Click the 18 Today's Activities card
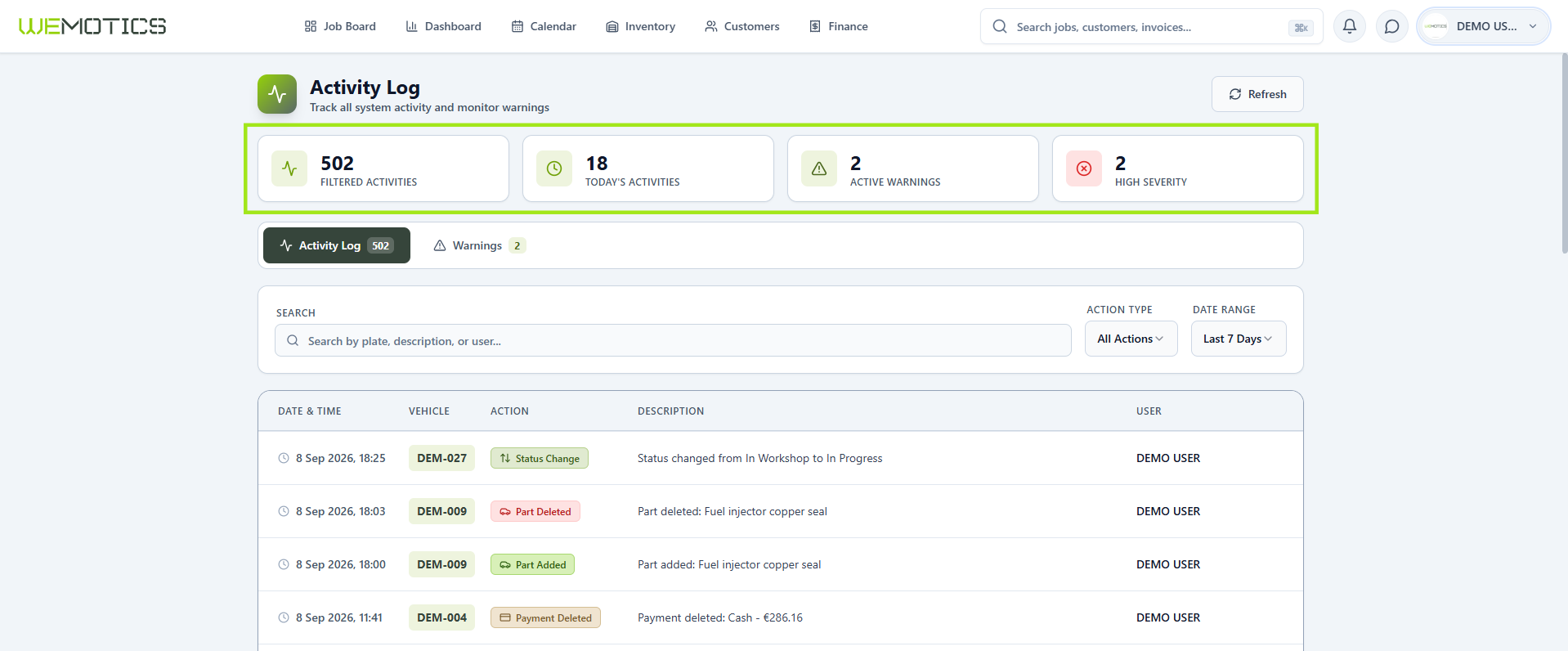This screenshot has width=1568, height=651. (648, 168)
